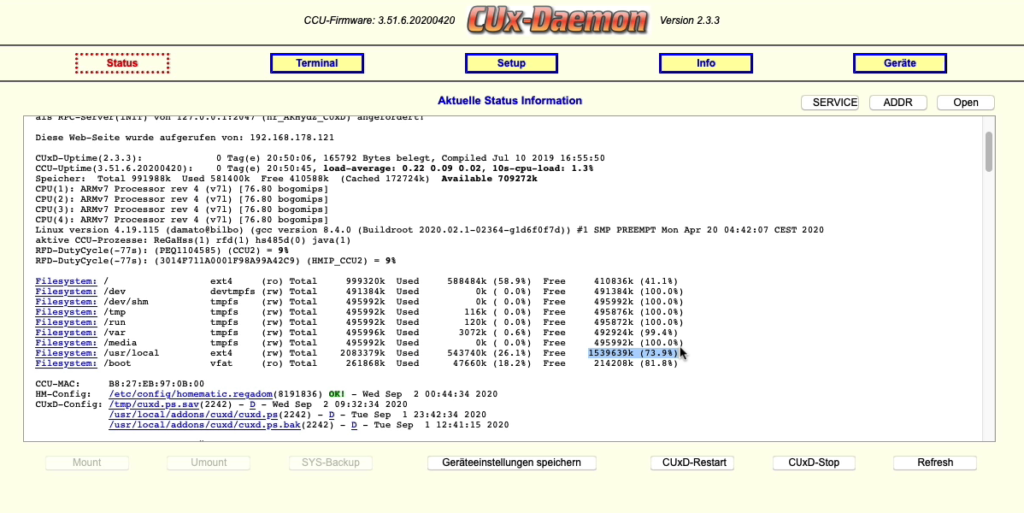The height and width of the screenshot is (513, 1024).
Task: Stop daemon with CUxD-Stop
Action: [x=814, y=463]
